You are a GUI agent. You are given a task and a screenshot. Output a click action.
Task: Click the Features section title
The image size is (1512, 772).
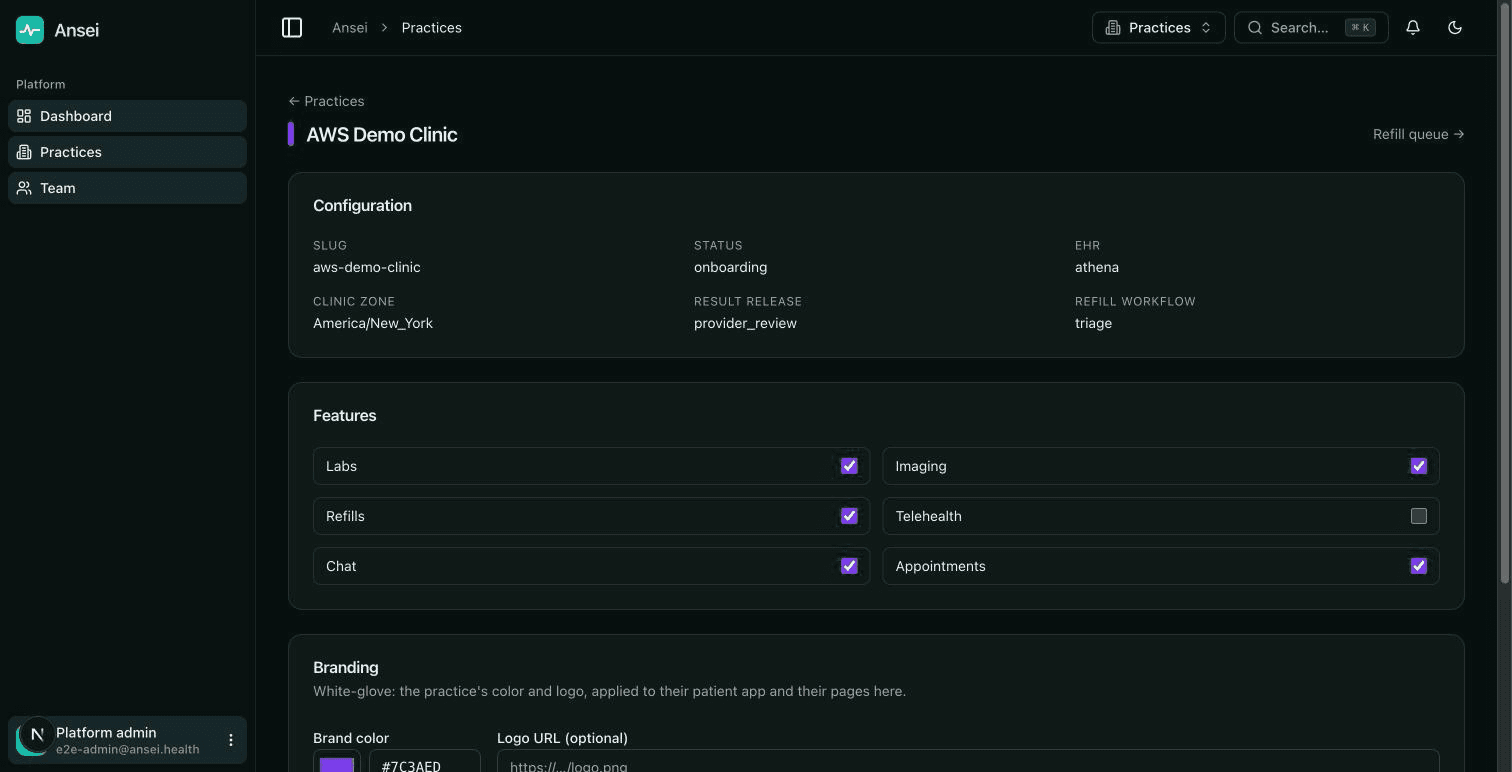tap(345, 415)
